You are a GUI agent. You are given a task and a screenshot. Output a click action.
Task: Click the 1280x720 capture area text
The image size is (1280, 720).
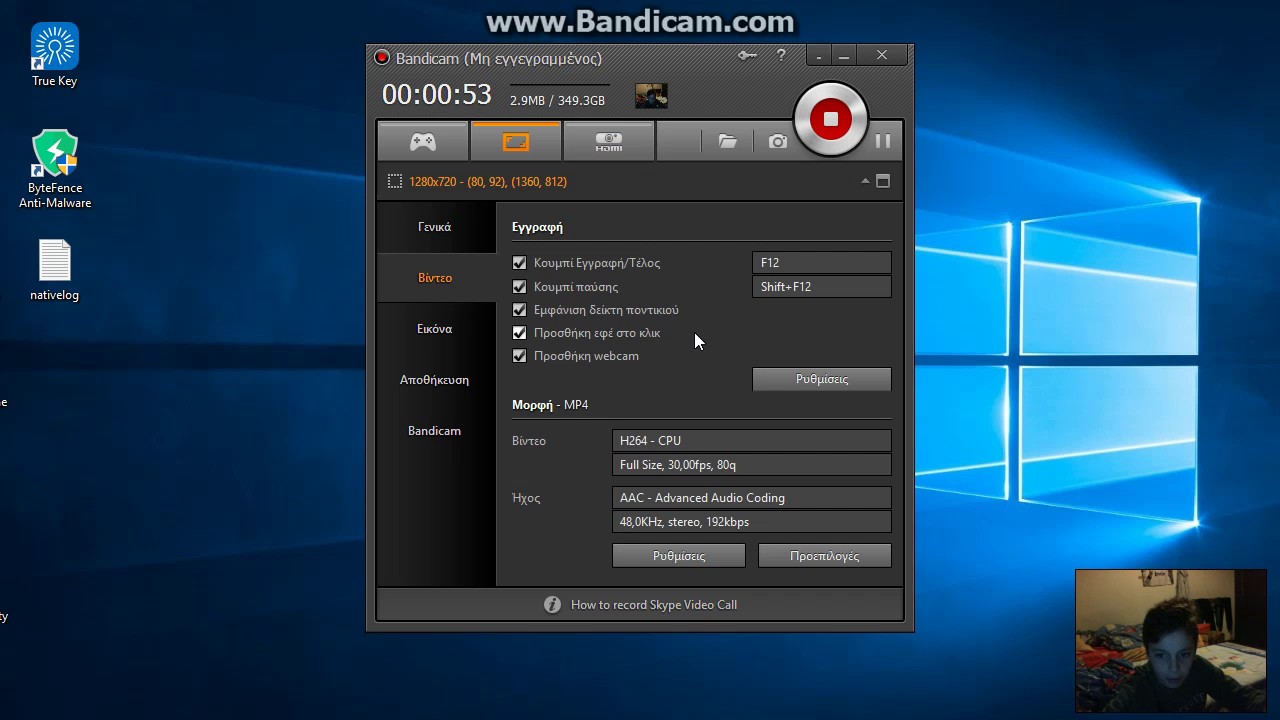click(x=488, y=182)
